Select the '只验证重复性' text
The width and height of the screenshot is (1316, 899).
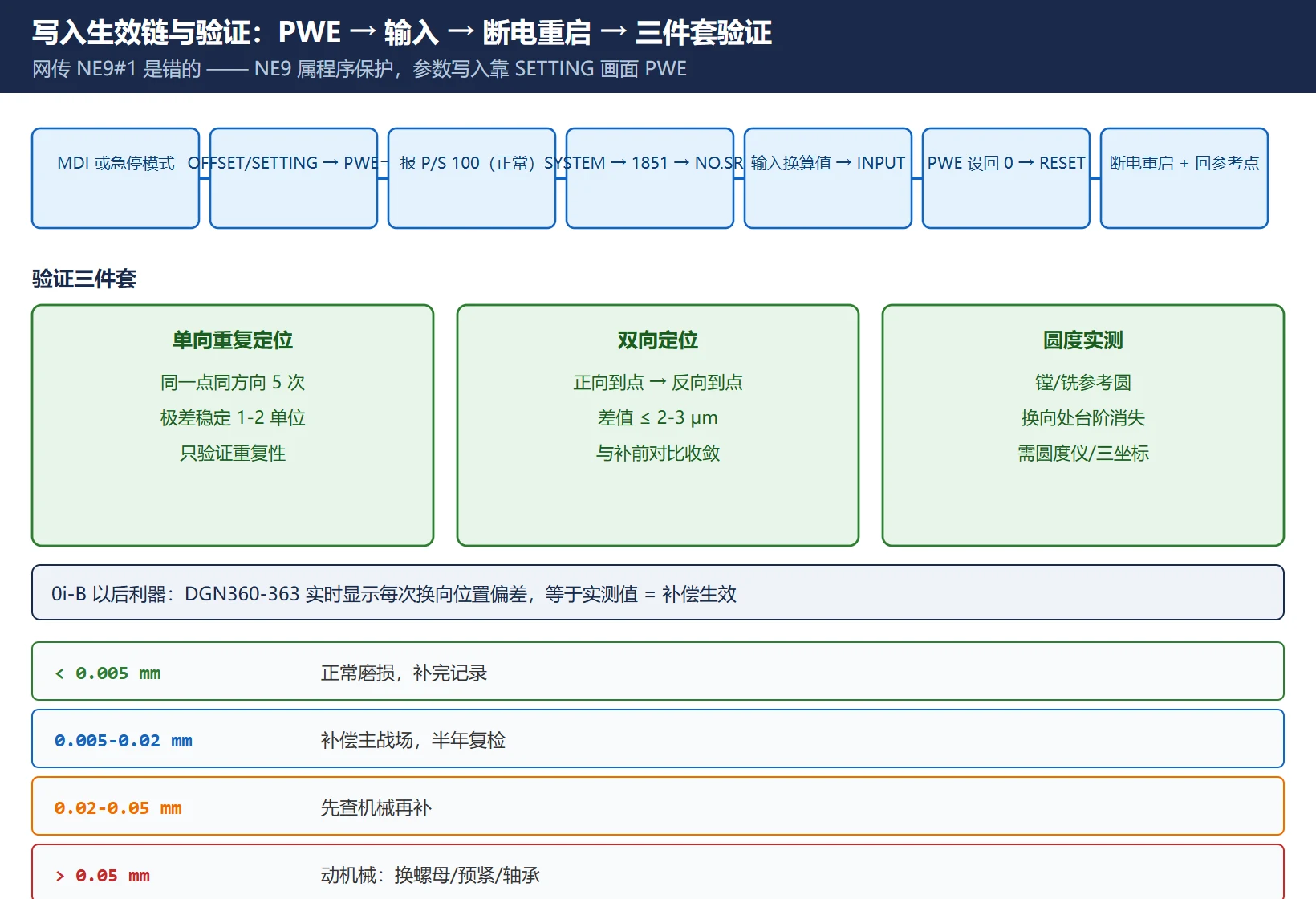[x=233, y=453]
